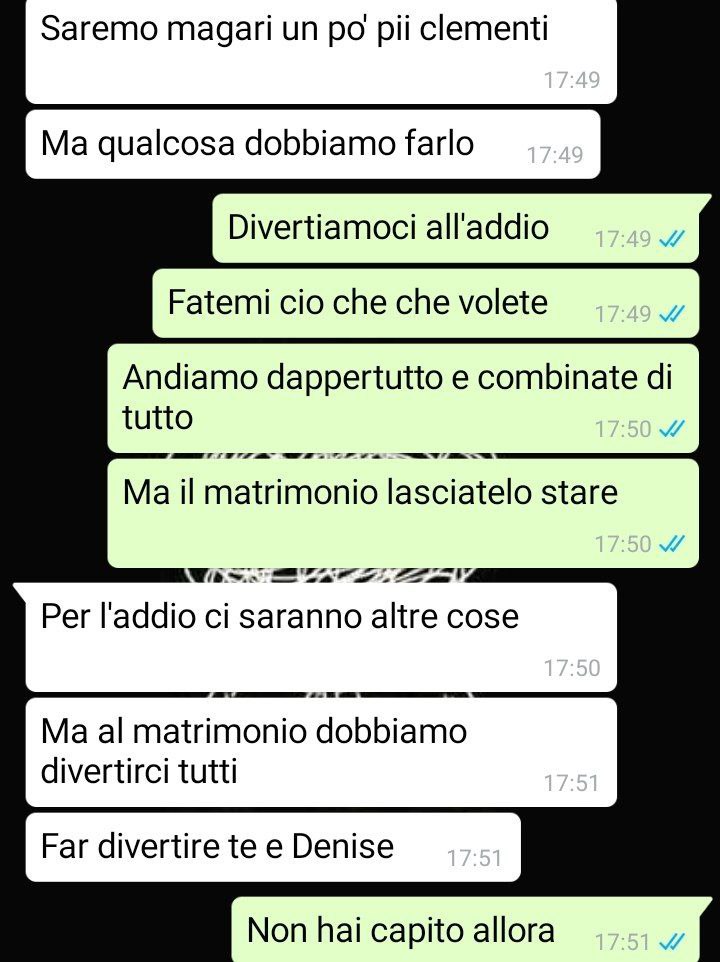Tap the blue ticks on 'Andiamo dappertutto' message
Viewport: 720px width, 962px height.
672,429
